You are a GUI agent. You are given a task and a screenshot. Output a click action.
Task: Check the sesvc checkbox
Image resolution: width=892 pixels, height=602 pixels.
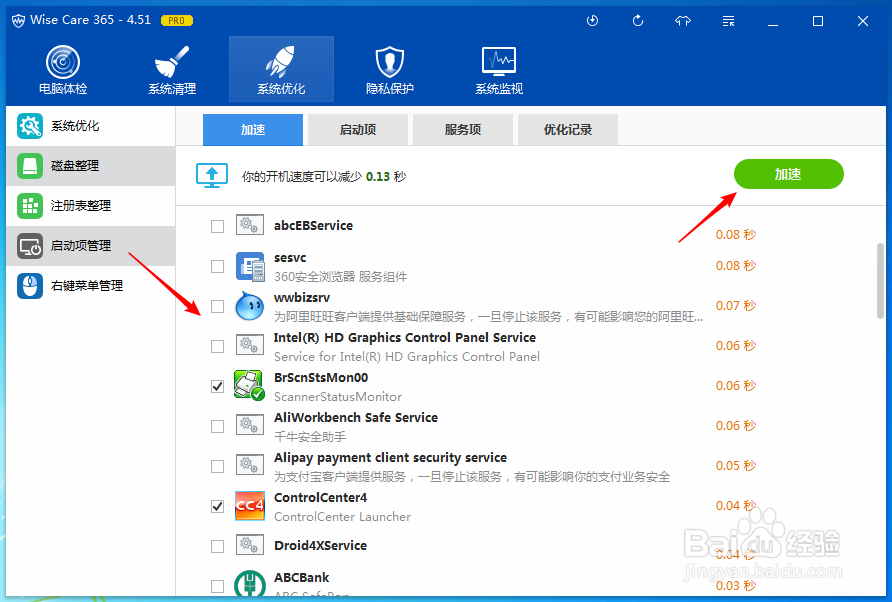pos(217,266)
